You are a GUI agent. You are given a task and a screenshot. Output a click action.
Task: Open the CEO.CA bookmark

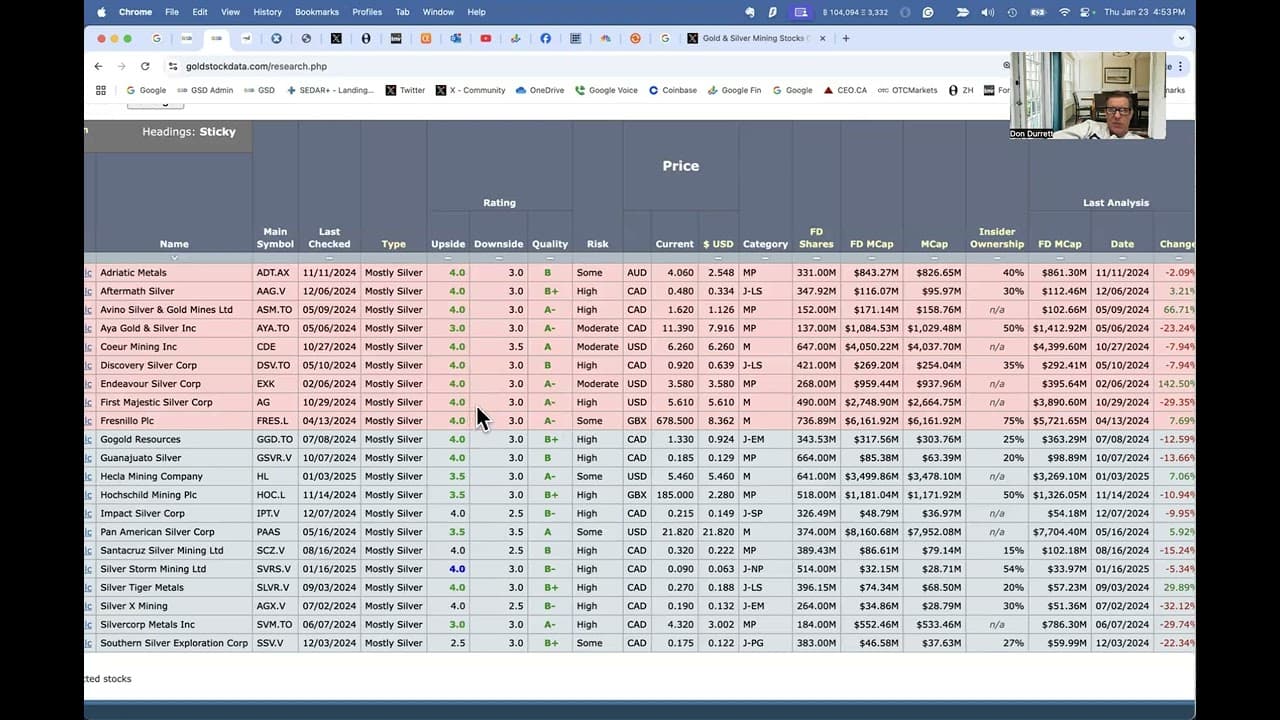[x=845, y=90]
